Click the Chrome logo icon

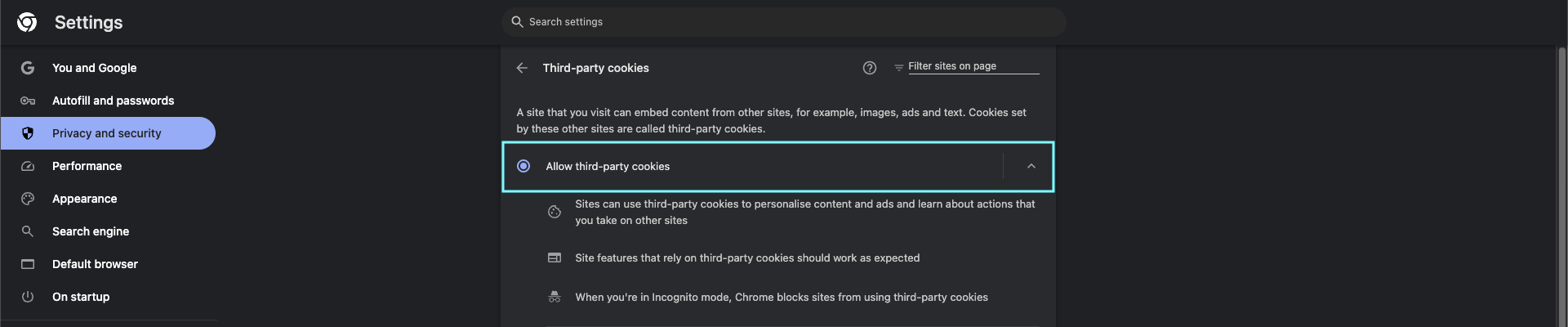pos(27,22)
